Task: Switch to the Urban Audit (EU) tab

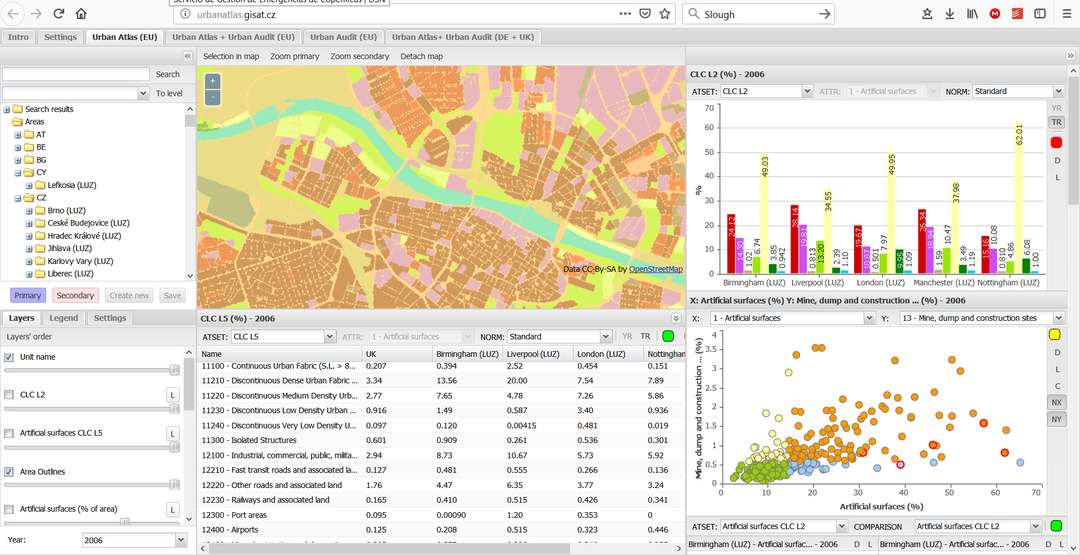Action: [343, 37]
